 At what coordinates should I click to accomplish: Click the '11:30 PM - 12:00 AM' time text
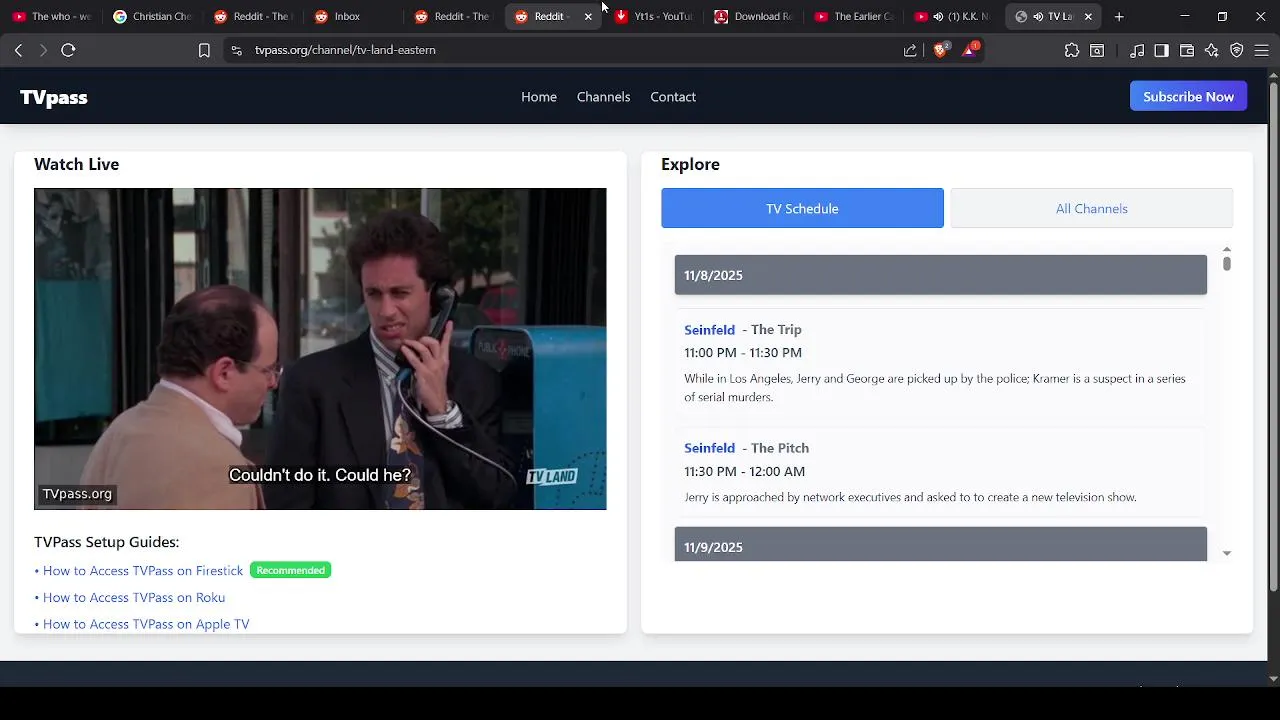click(744, 472)
